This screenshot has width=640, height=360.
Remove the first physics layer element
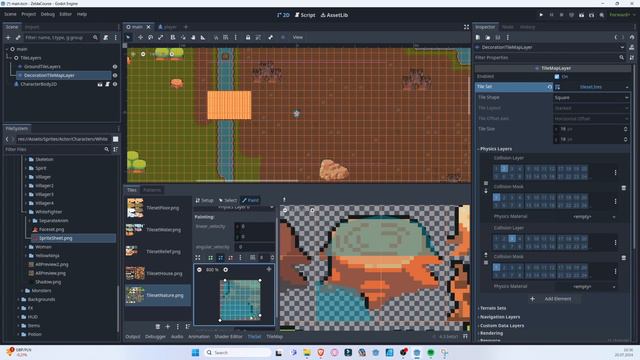pos(624,188)
